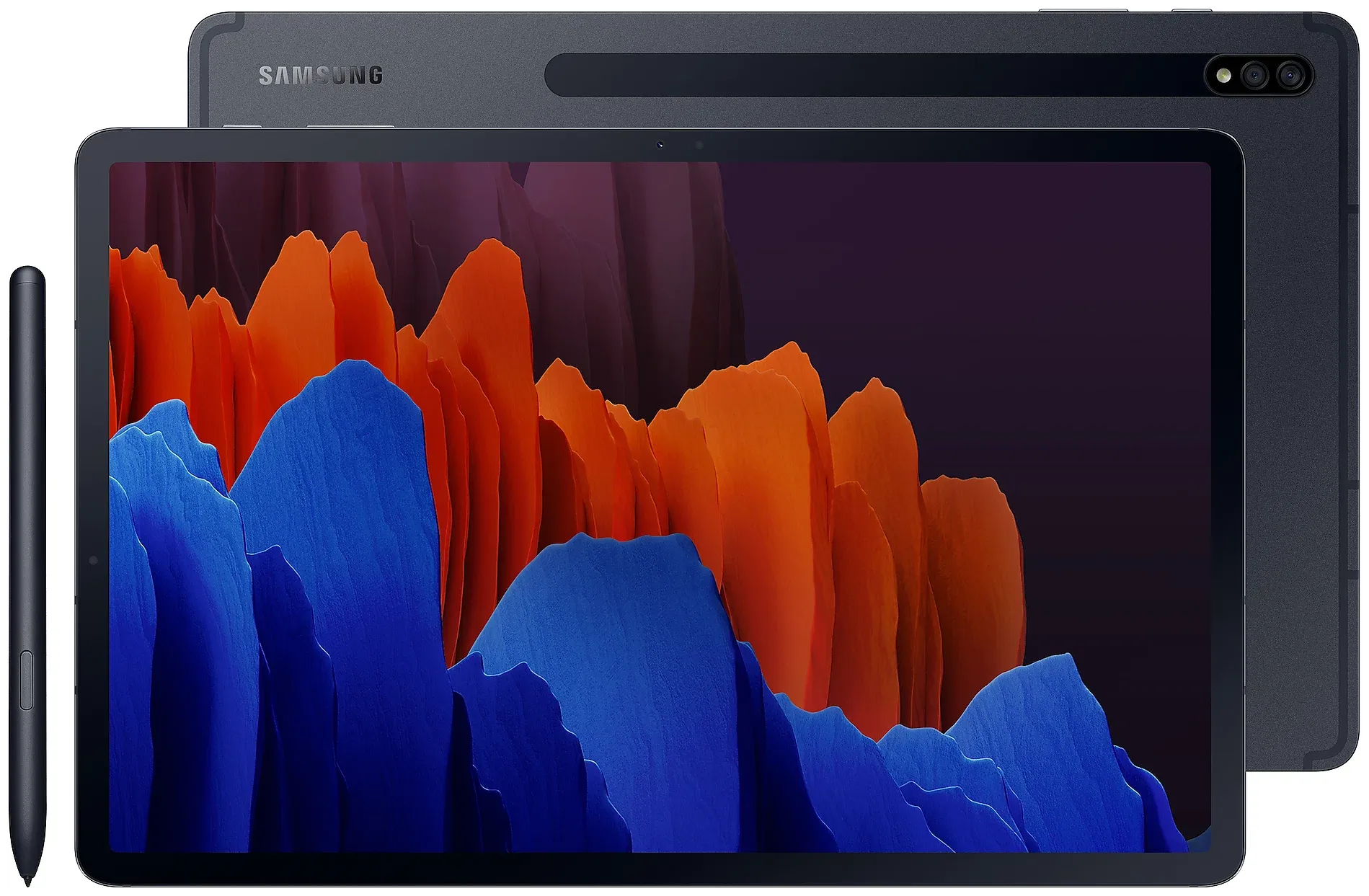Click the S Pen magnetic charging strip
This screenshot has width=1369, height=896.
[874, 75]
